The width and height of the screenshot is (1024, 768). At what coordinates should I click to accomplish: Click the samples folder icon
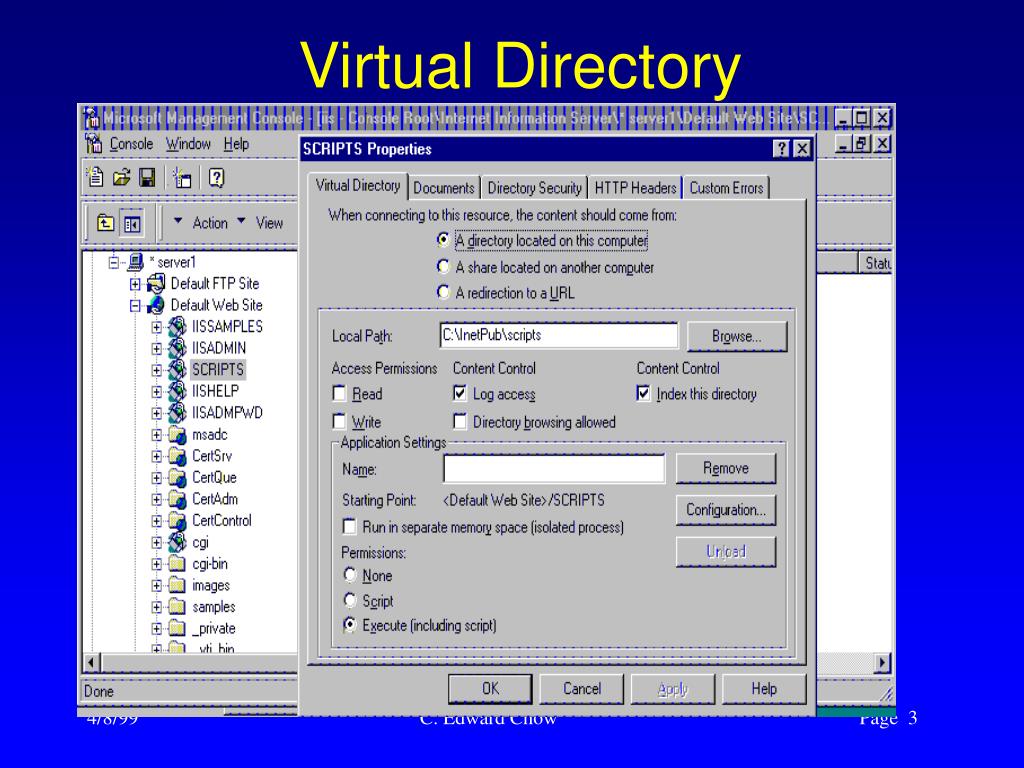[x=177, y=607]
